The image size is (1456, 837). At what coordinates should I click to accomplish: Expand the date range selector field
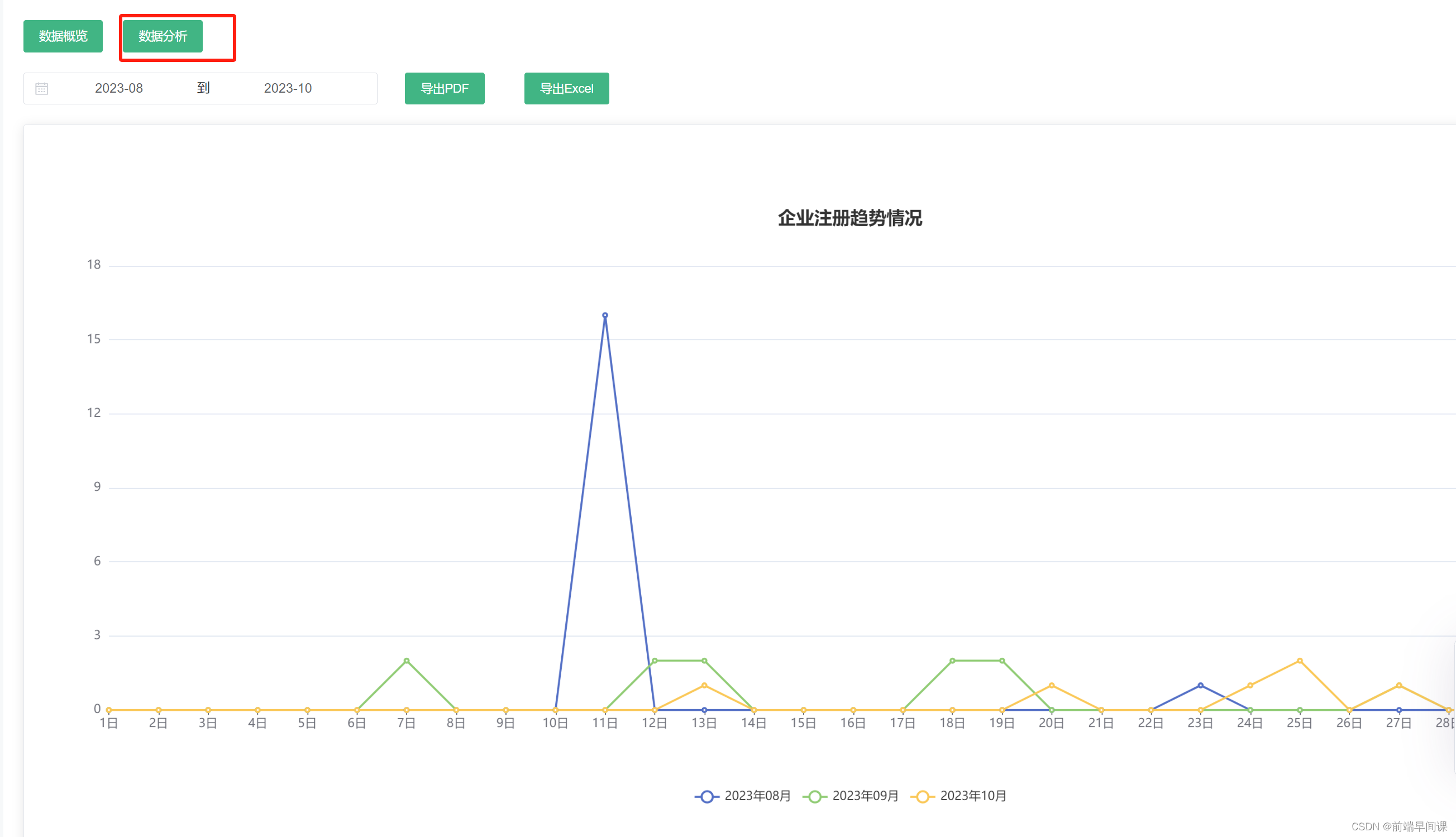click(x=200, y=88)
